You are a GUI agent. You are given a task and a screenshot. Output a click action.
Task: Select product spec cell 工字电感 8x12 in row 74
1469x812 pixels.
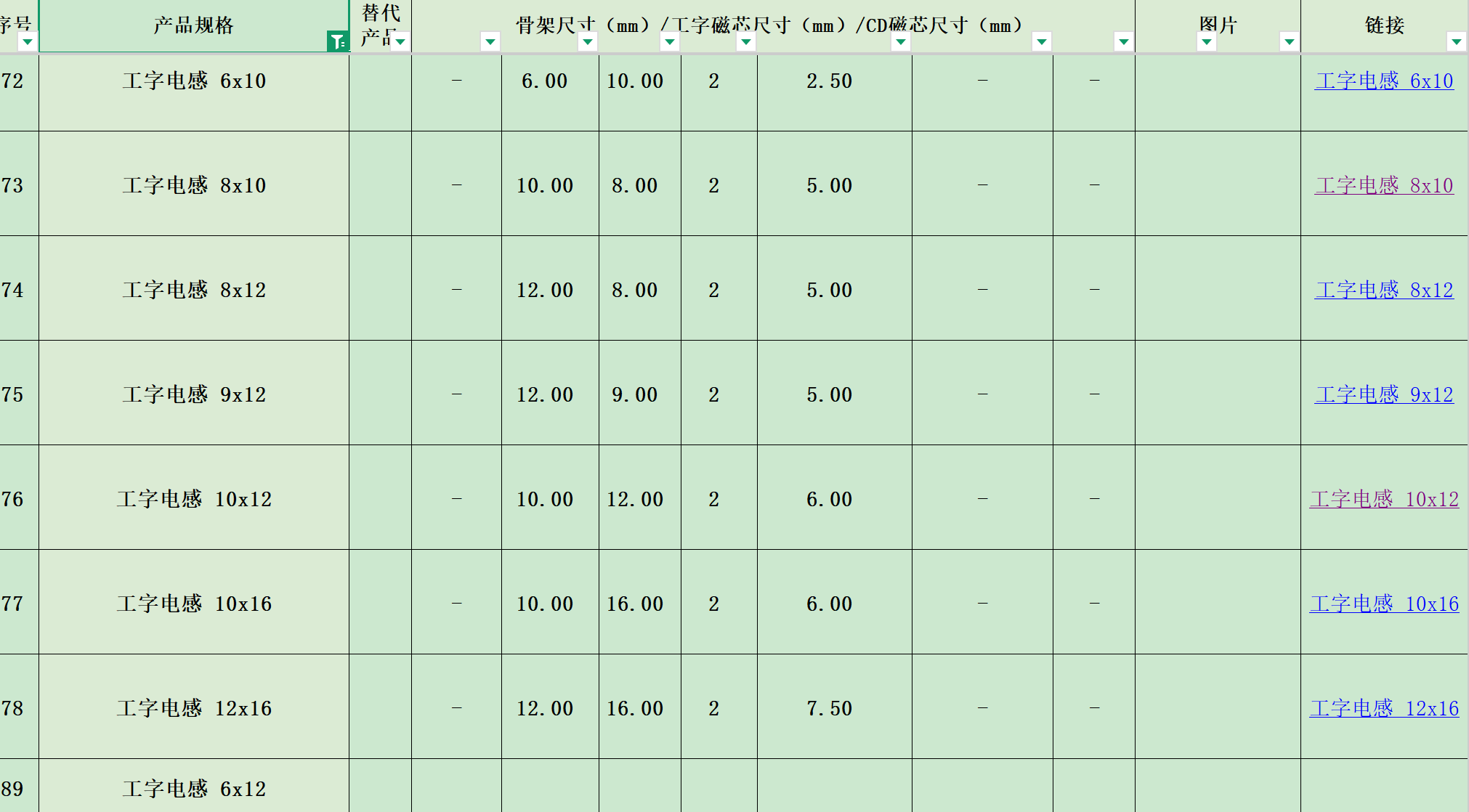(194, 290)
